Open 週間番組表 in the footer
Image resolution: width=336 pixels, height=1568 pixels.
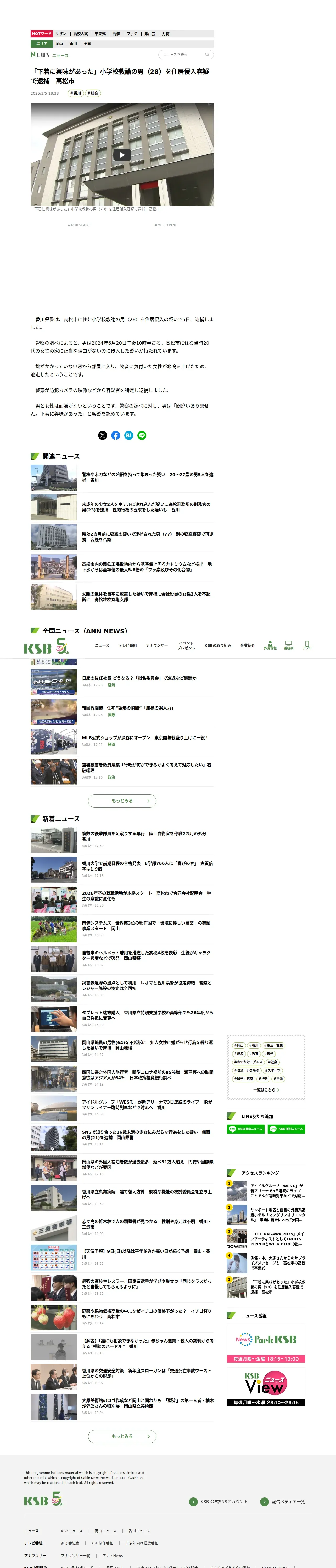70,1543
